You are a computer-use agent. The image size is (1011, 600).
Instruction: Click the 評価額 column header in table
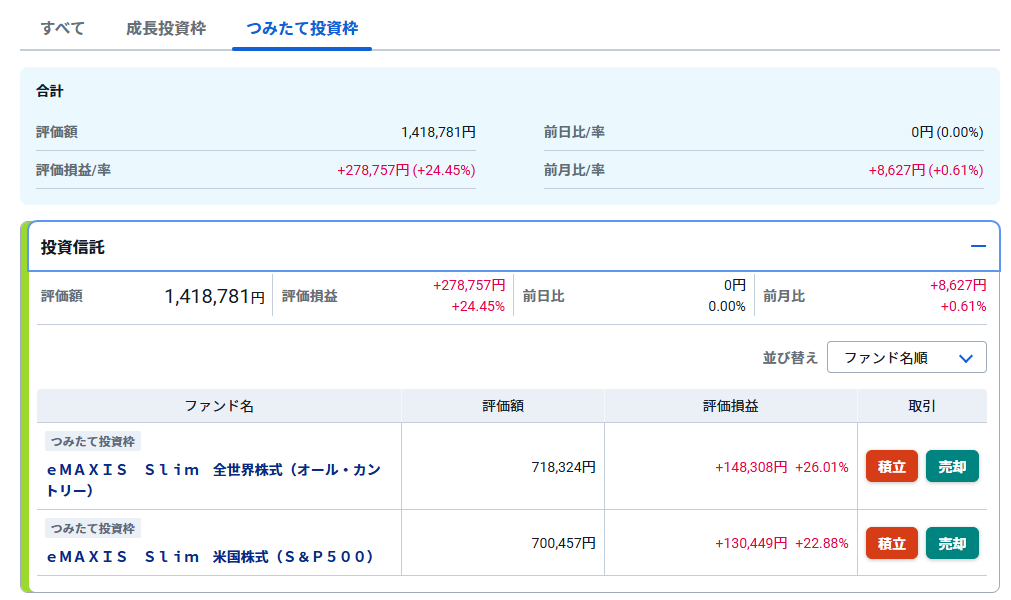point(503,406)
